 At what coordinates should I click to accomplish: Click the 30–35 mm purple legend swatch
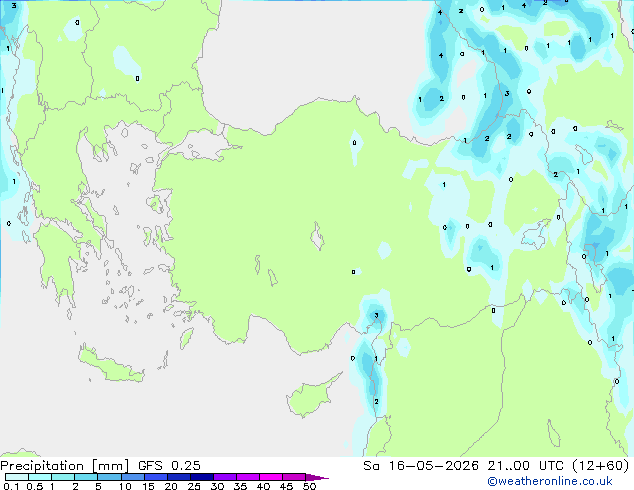point(224,477)
